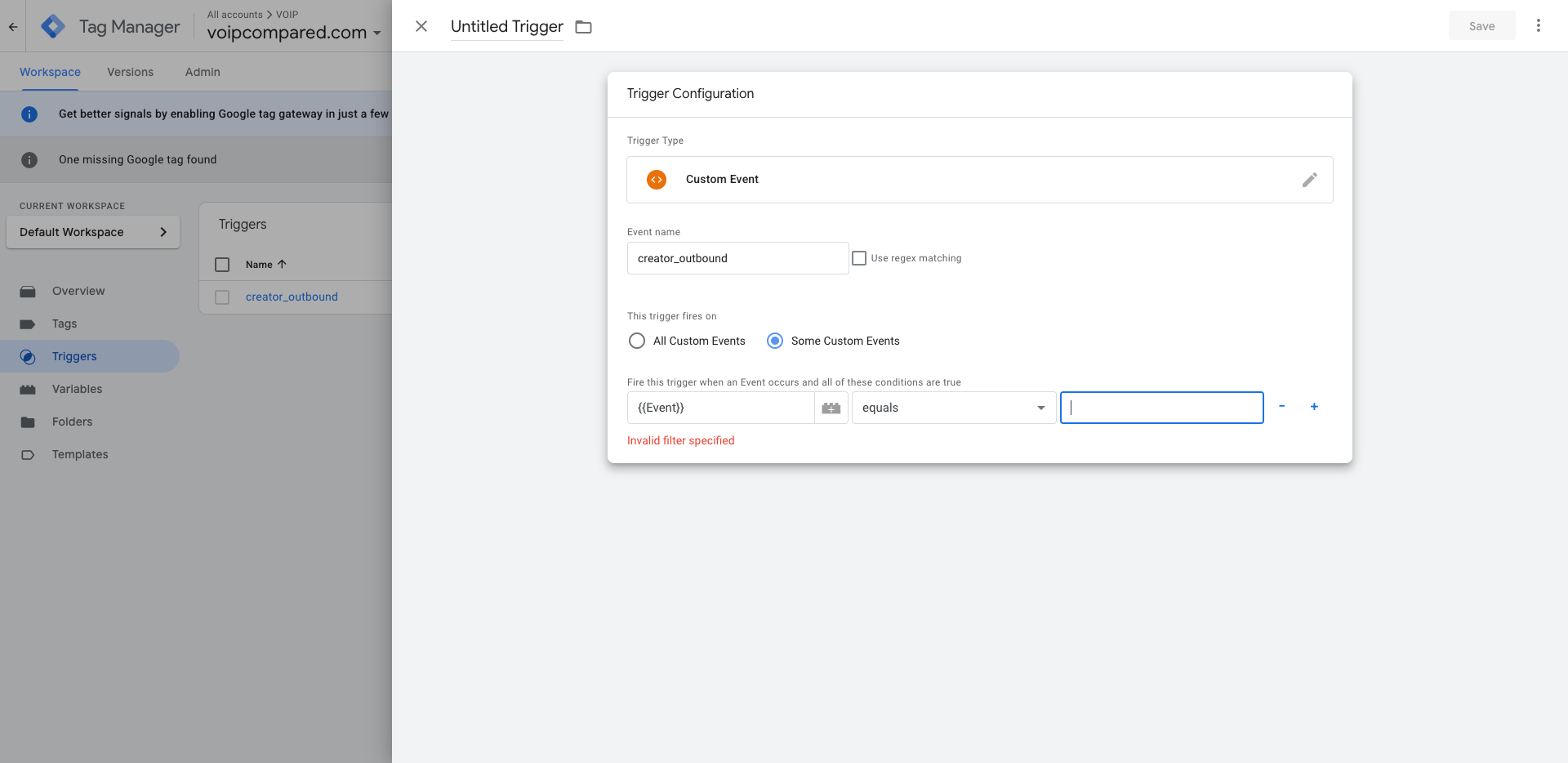
Task: Open the Admin tab
Action: pyautogui.click(x=203, y=72)
